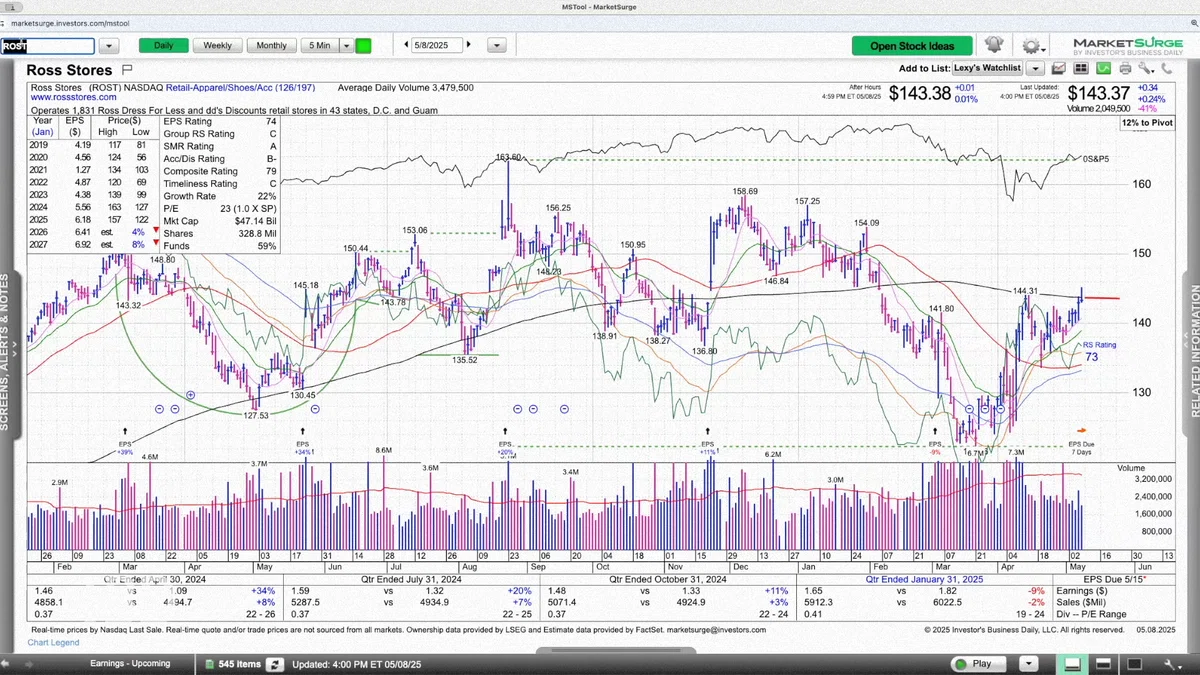The width and height of the screenshot is (1200, 675).
Task: Switch chart to 5 Min intraday view
Action: click(320, 45)
